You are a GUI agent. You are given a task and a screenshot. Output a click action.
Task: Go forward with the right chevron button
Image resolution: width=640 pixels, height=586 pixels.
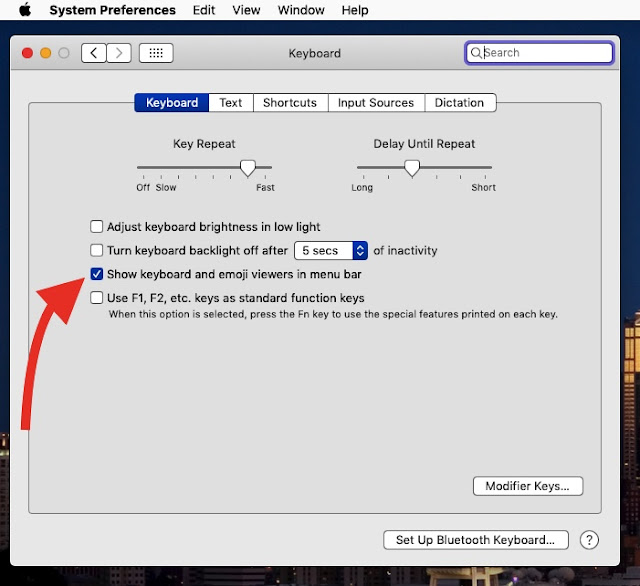[119, 53]
